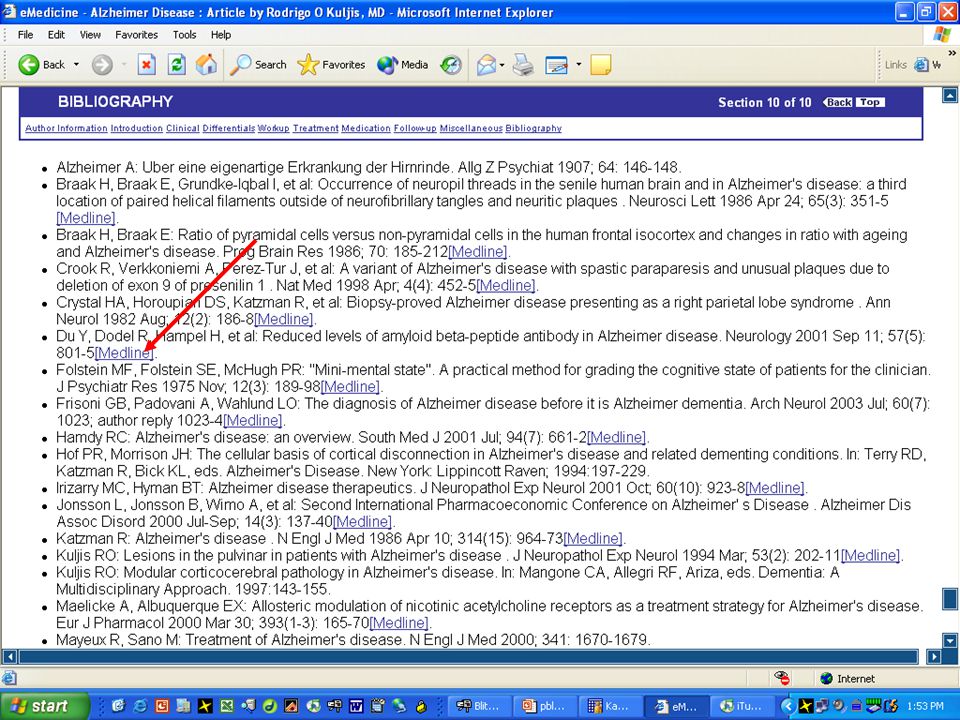The width and height of the screenshot is (960, 720).
Task: Click the horizontal scrollbar left arrow
Action: click(x=9, y=657)
